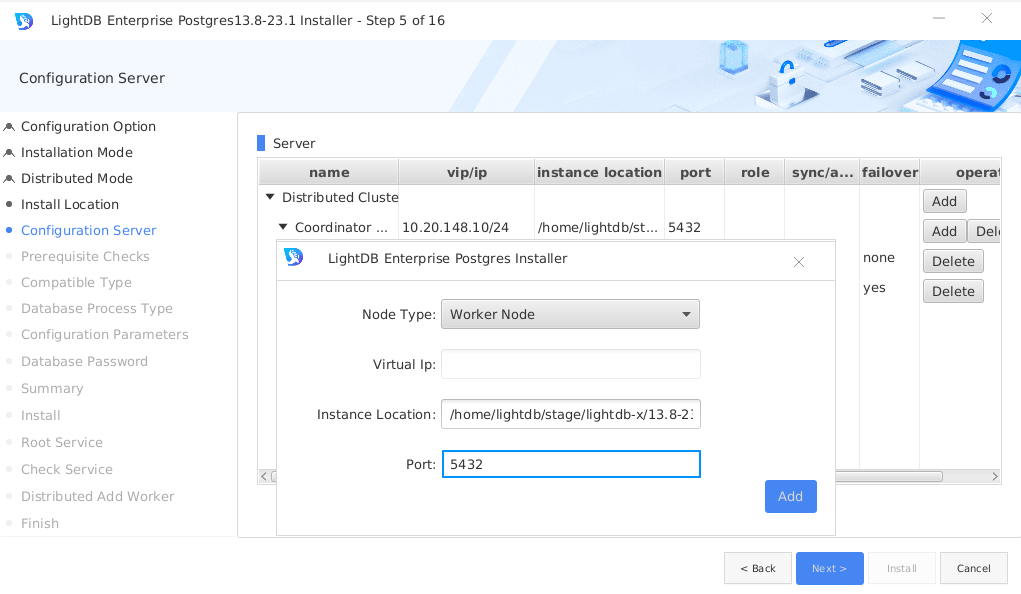Select the Prerequisite Checks step
Screen dimensions: 1021x594
pyautogui.click(x=85, y=257)
